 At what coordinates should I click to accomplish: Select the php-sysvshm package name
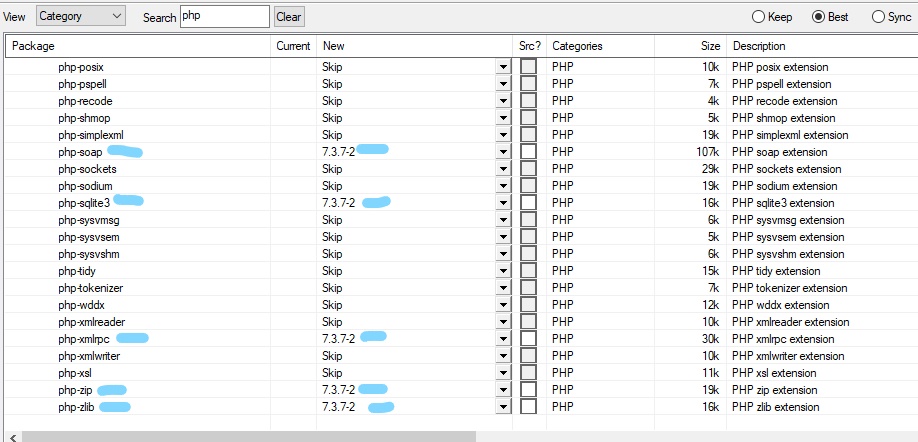89,253
